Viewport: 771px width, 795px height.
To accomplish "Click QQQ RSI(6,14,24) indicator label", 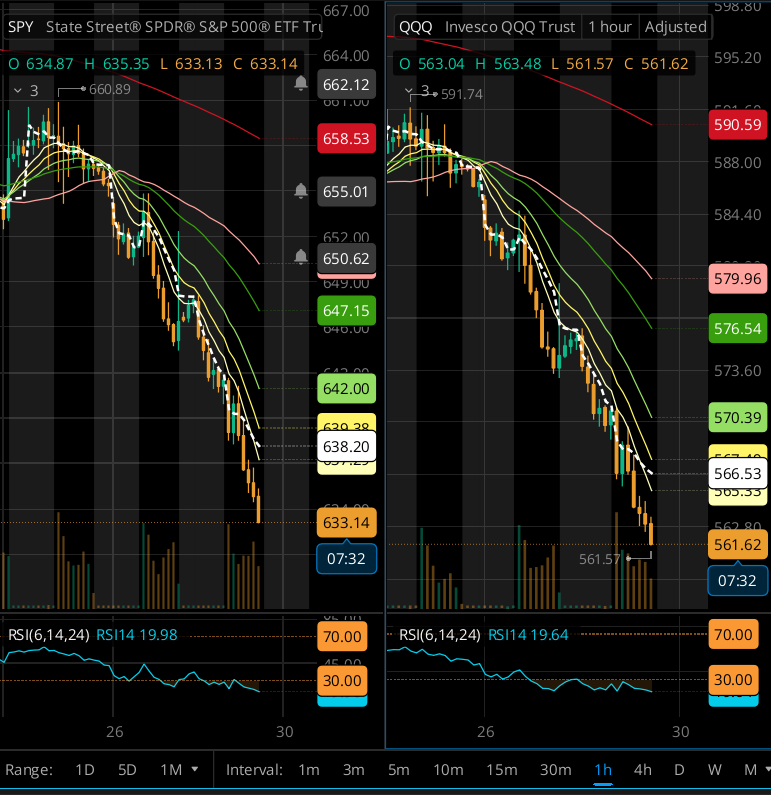I will [439, 635].
